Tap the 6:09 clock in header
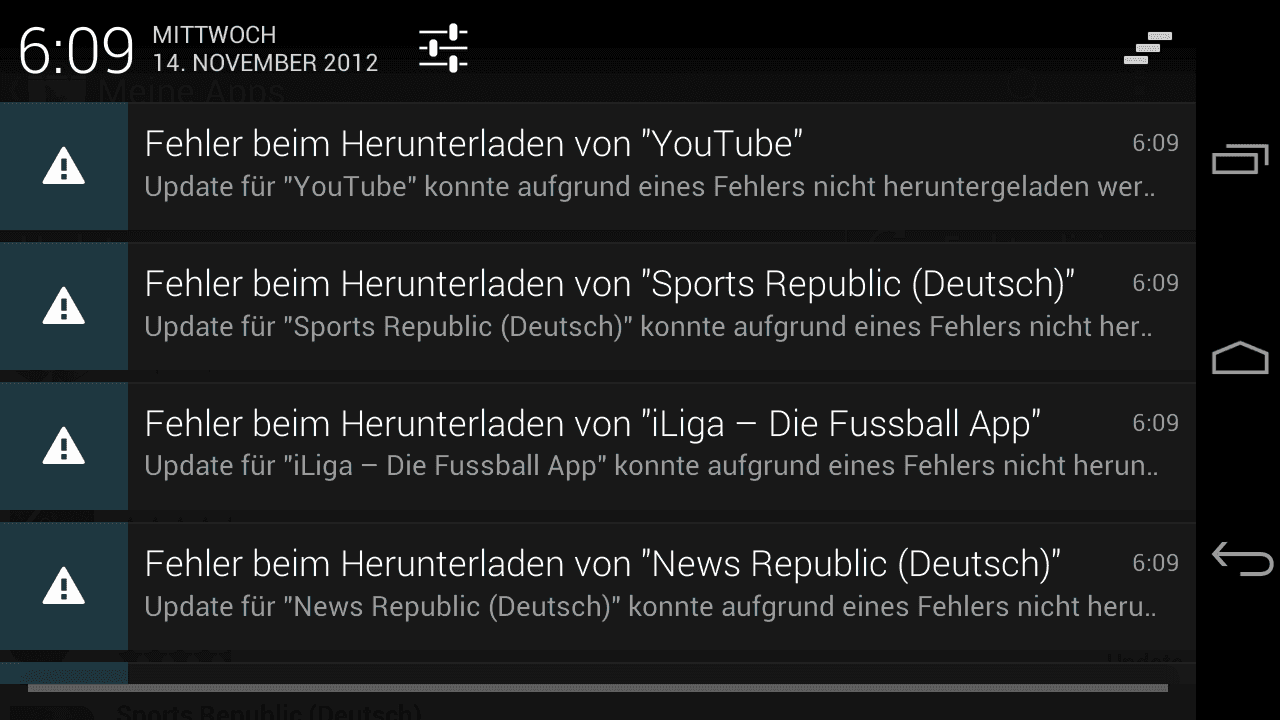 click(x=76, y=51)
